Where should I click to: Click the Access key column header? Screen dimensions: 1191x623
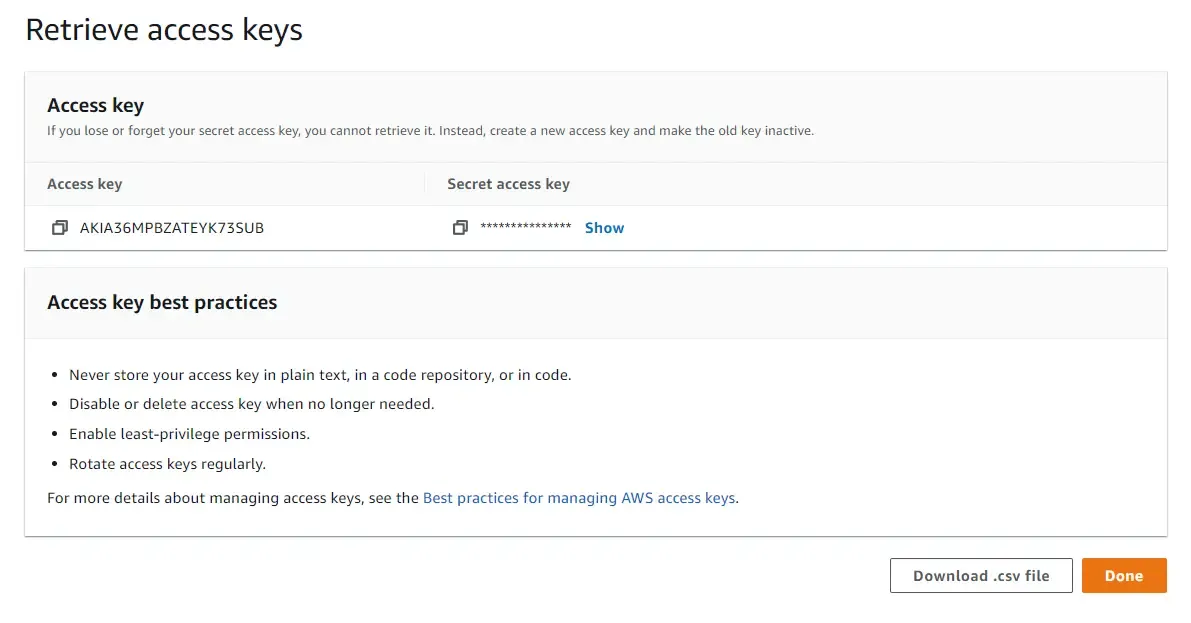click(x=84, y=184)
